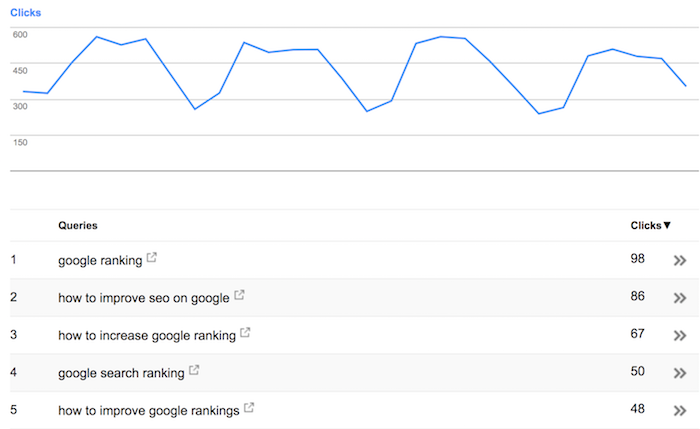Sort the table by Clicks column header

(x=650, y=225)
